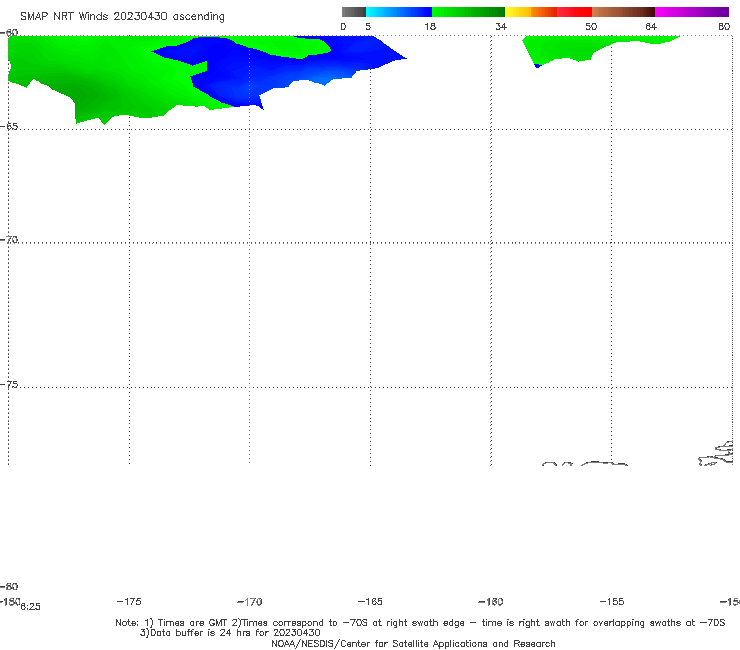The height and width of the screenshot is (650, 740).
Task: Click the latitude label '-70'
Action: (9, 239)
